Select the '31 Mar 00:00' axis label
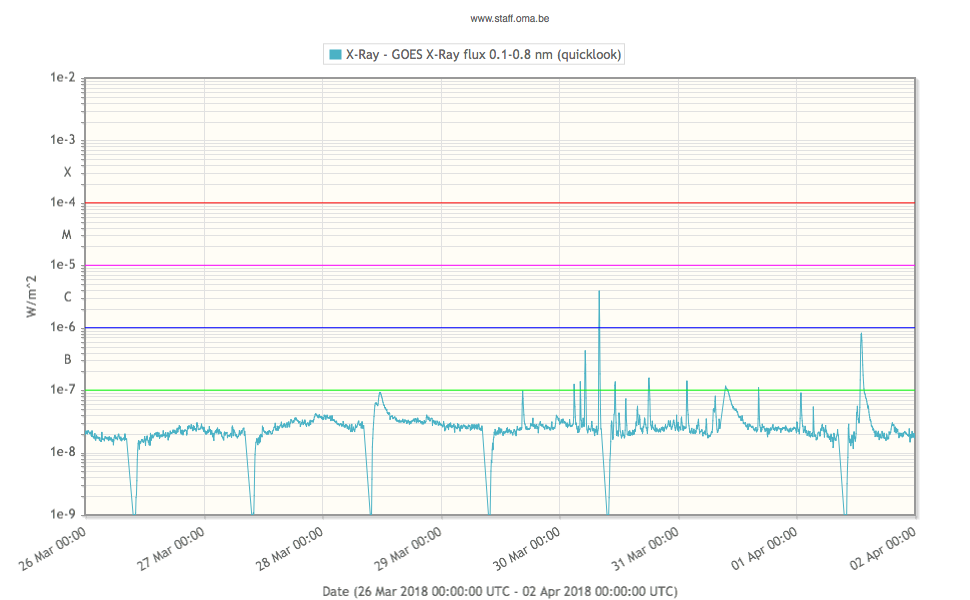The image size is (970, 600). click(x=646, y=549)
